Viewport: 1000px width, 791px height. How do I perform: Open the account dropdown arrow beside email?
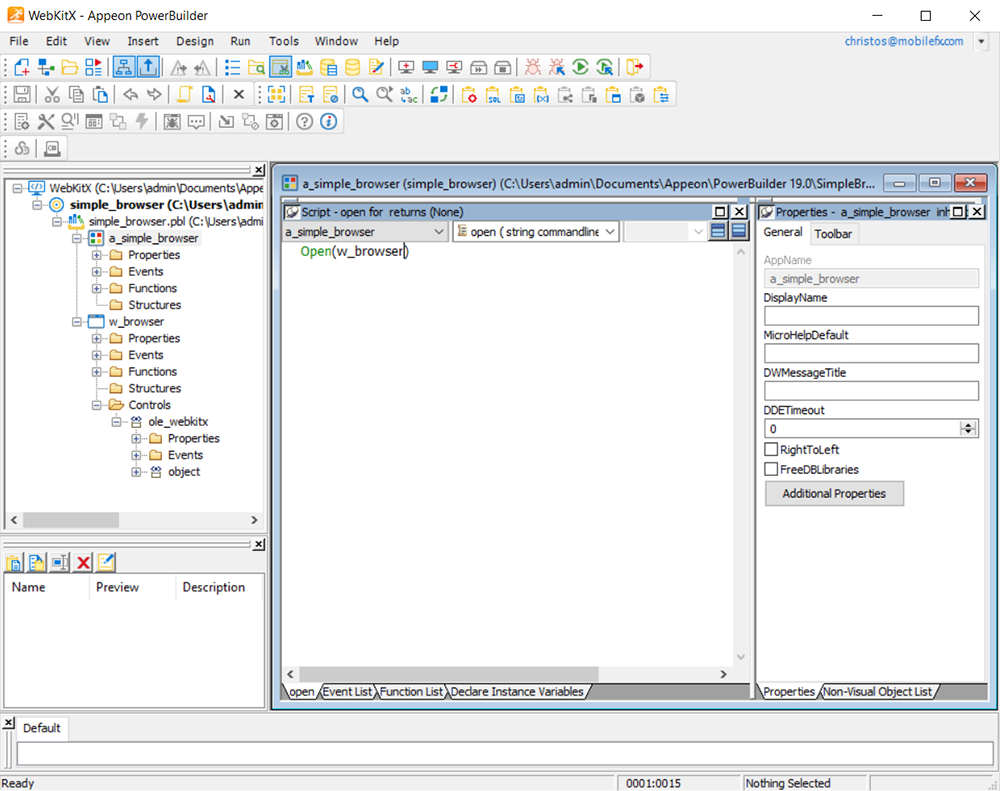[x=982, y=41]
